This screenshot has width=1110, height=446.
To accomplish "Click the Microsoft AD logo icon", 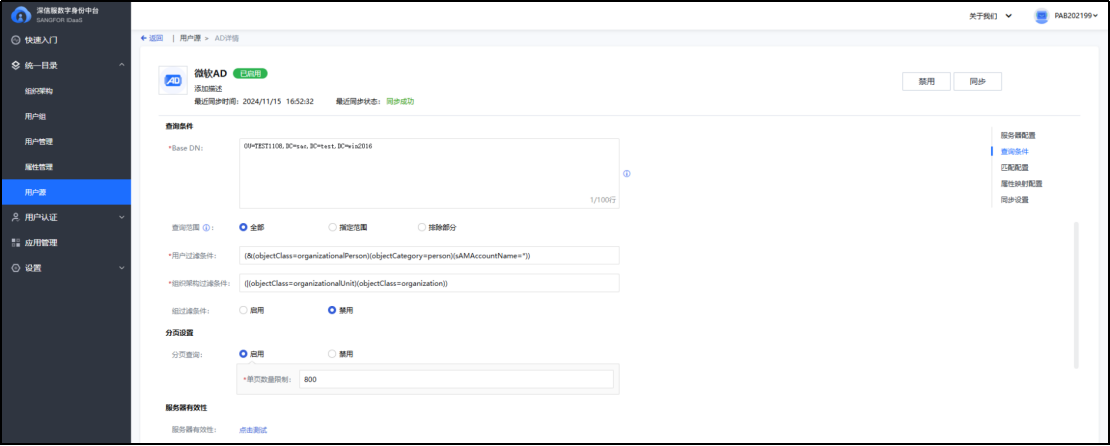I will coord(173,82).
